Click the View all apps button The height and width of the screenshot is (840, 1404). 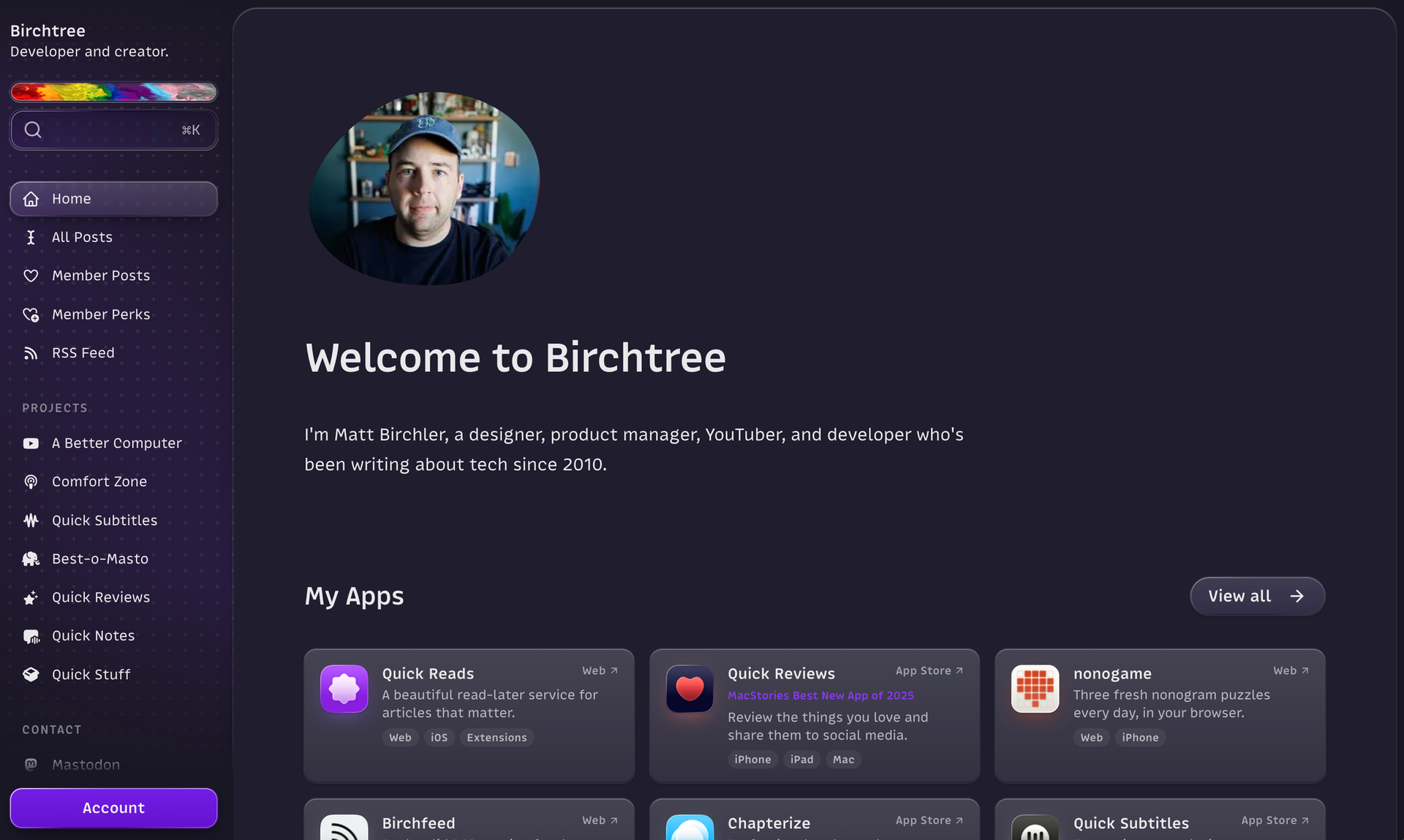pos(1257,597)
